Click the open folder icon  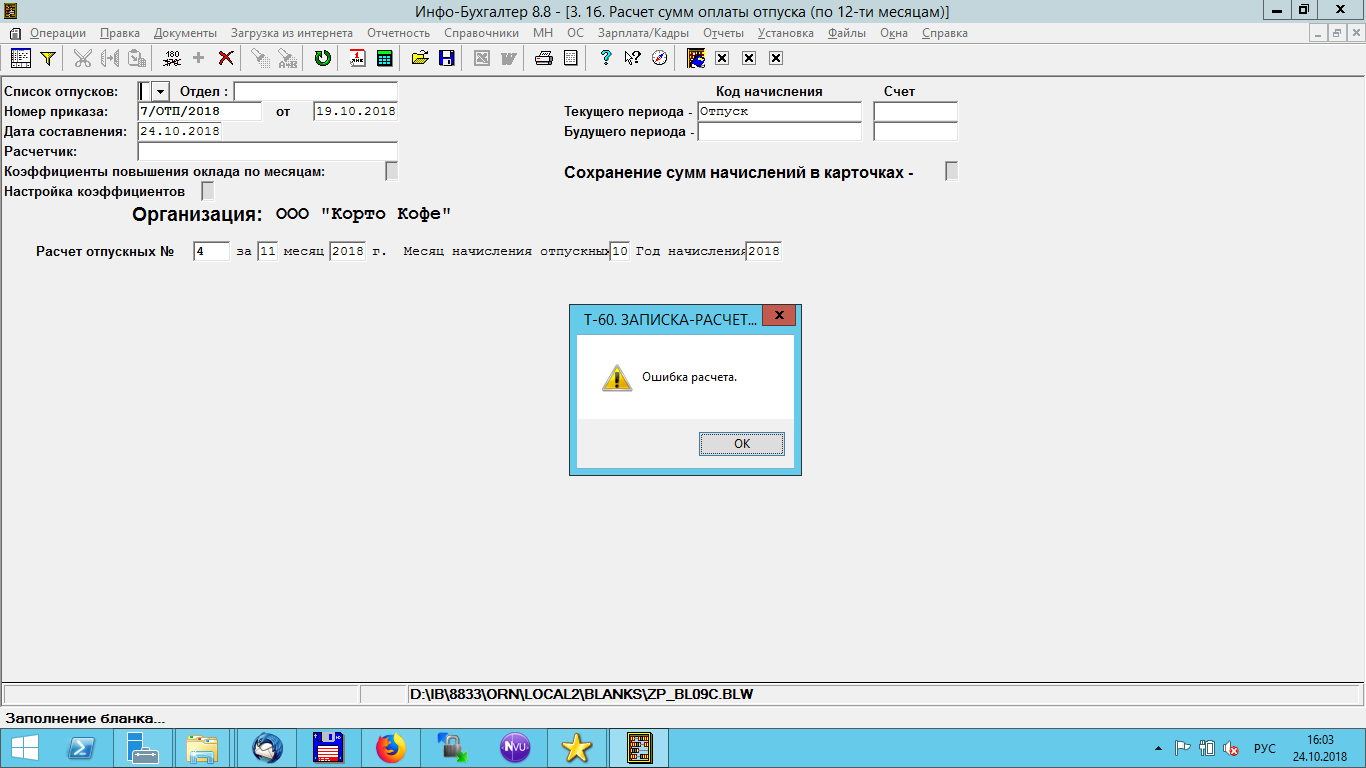pos(420,58)
